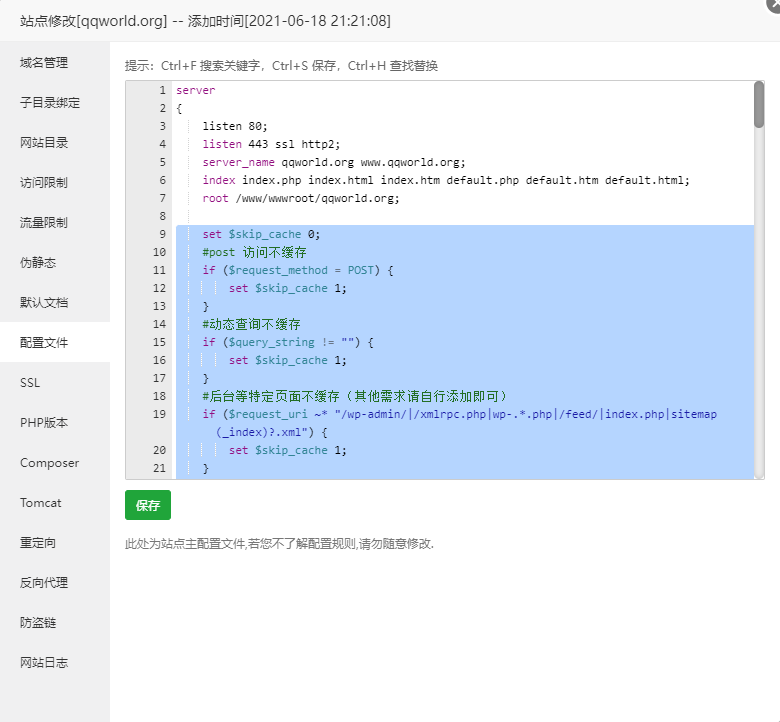
Task: Select 网站目录 in the sidebar
Action: pyautogui.click(x=44, y=142)
